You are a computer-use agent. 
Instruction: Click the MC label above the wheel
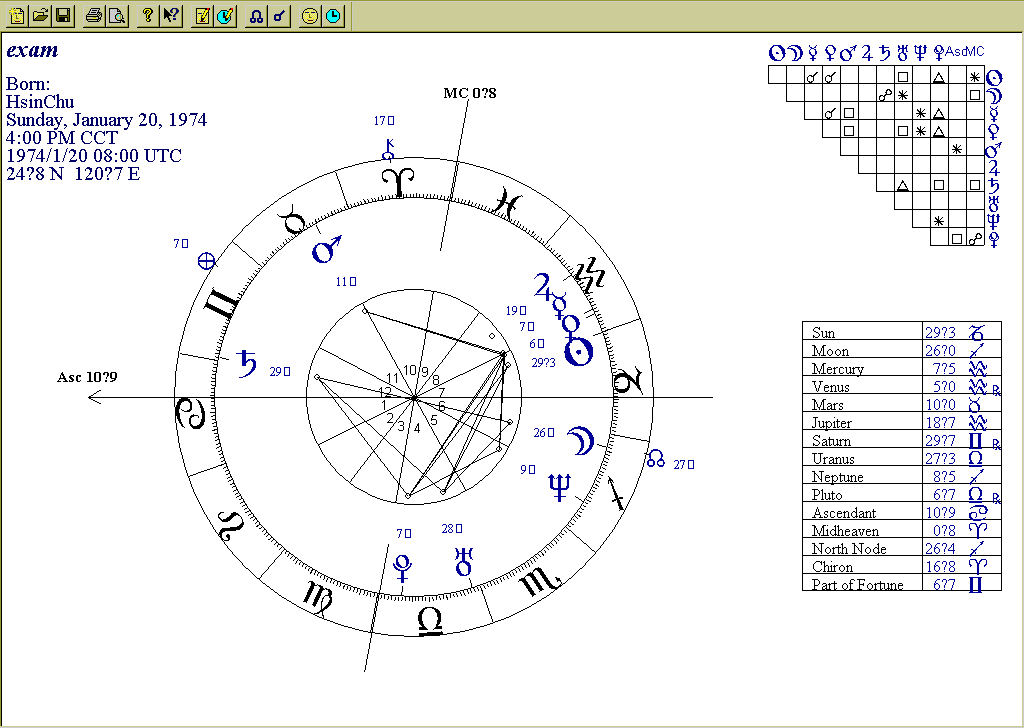click(x=470, y=93)
